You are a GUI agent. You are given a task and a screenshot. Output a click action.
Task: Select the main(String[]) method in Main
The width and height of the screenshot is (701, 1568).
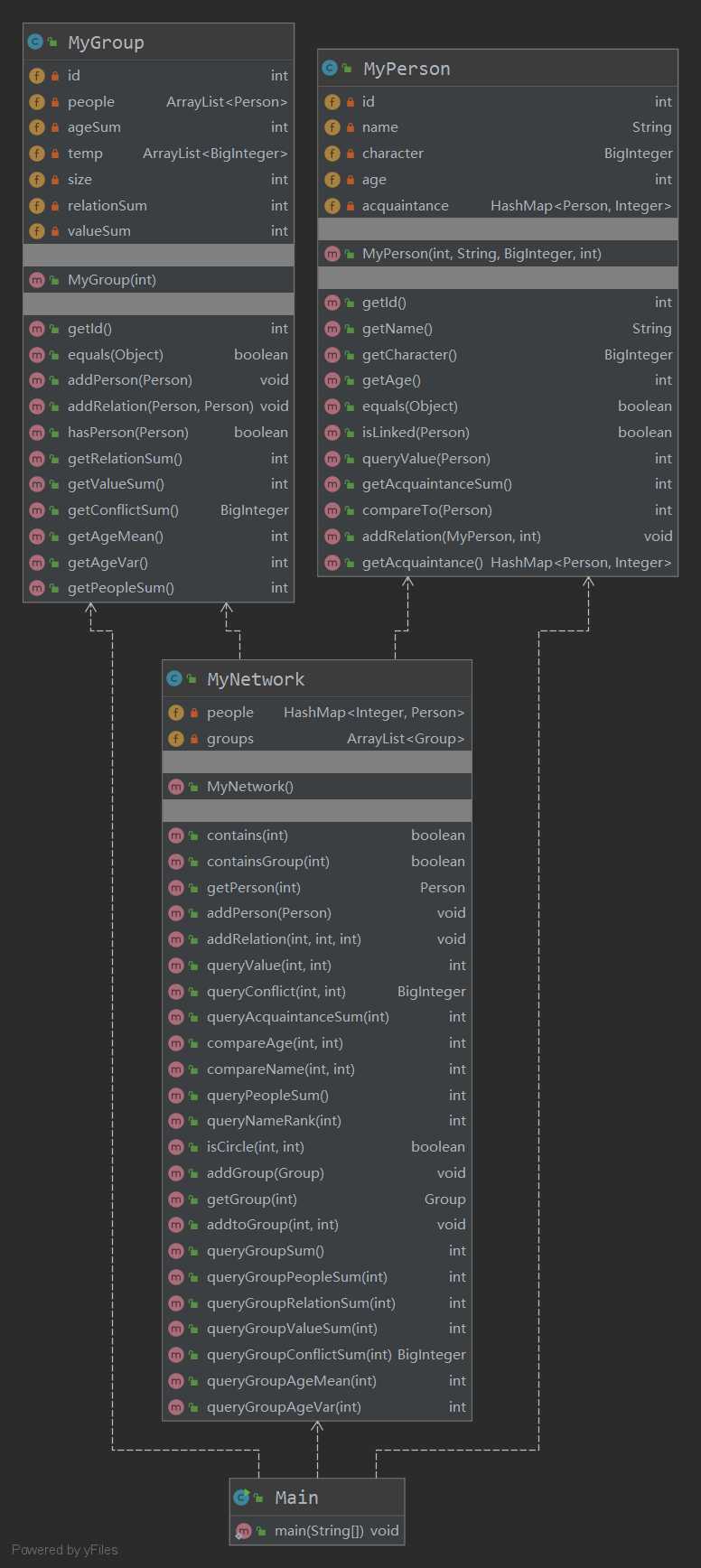point(317,1531)
